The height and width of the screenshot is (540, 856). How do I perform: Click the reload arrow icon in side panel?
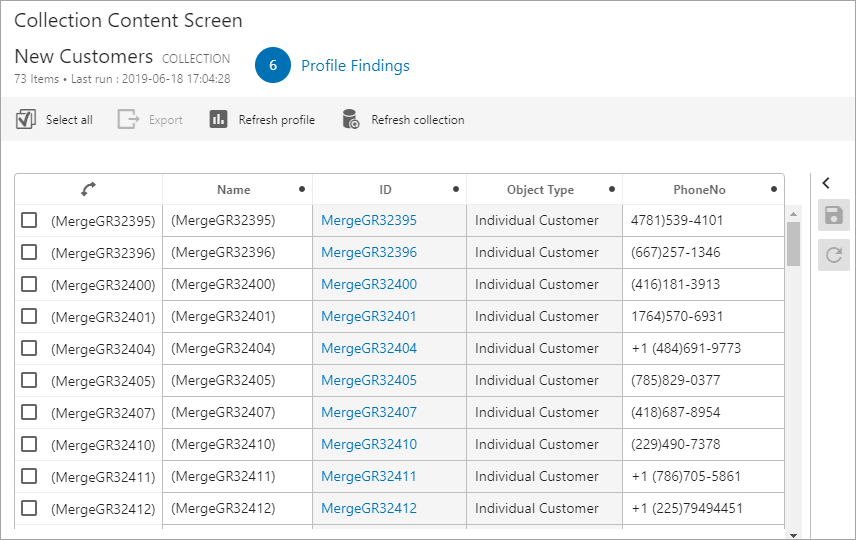tap(833, 255)
